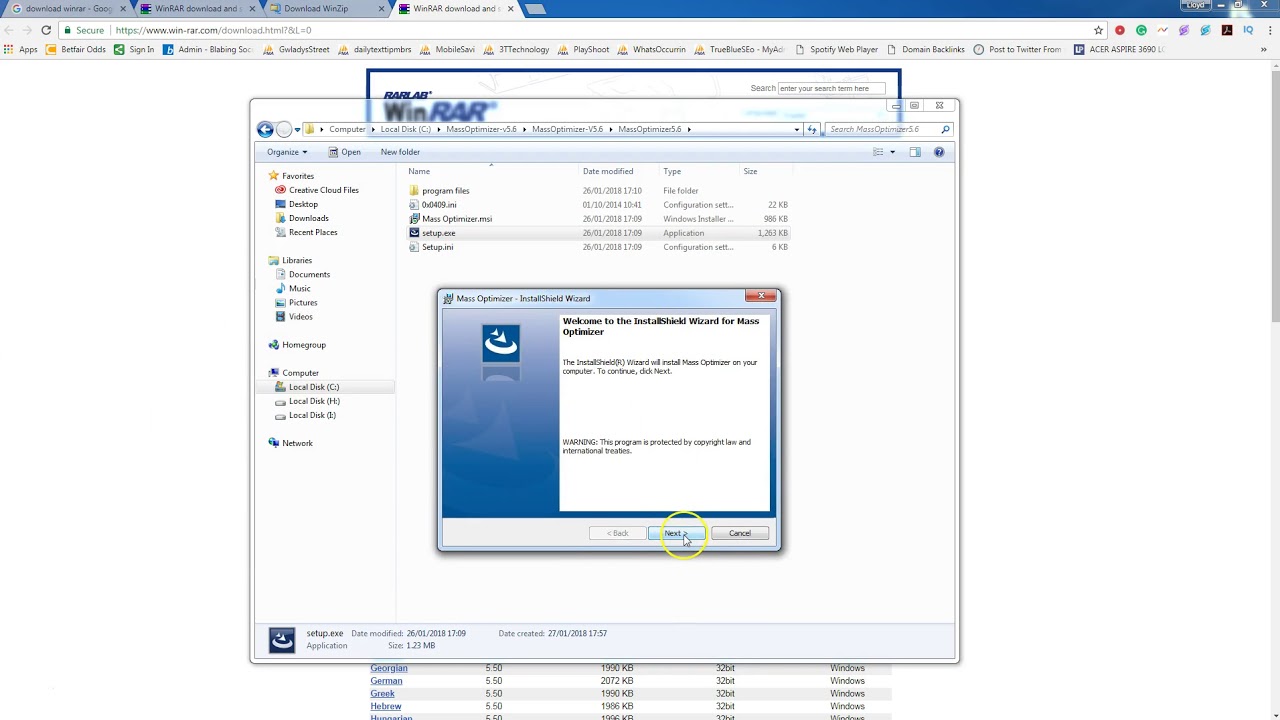
Task: Click the MassOptimizer-v5.6 breadcrumb segment
Action: coord(481,129)
